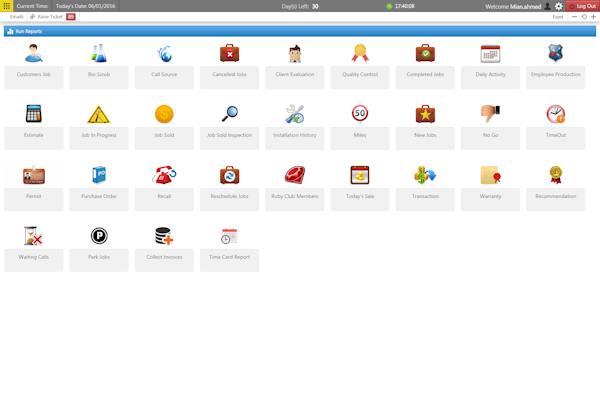600x396 pixels.
Task: Open the Call Source globe icon
Action: click(x=164, y=53)
